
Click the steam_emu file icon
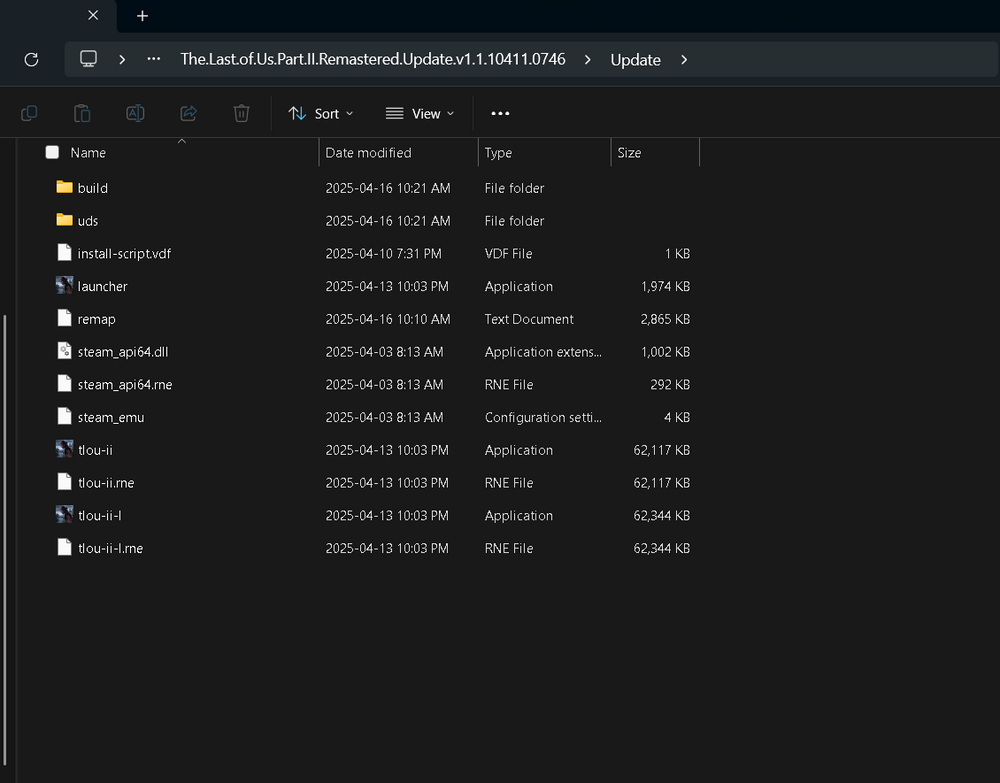click(64, 416)
